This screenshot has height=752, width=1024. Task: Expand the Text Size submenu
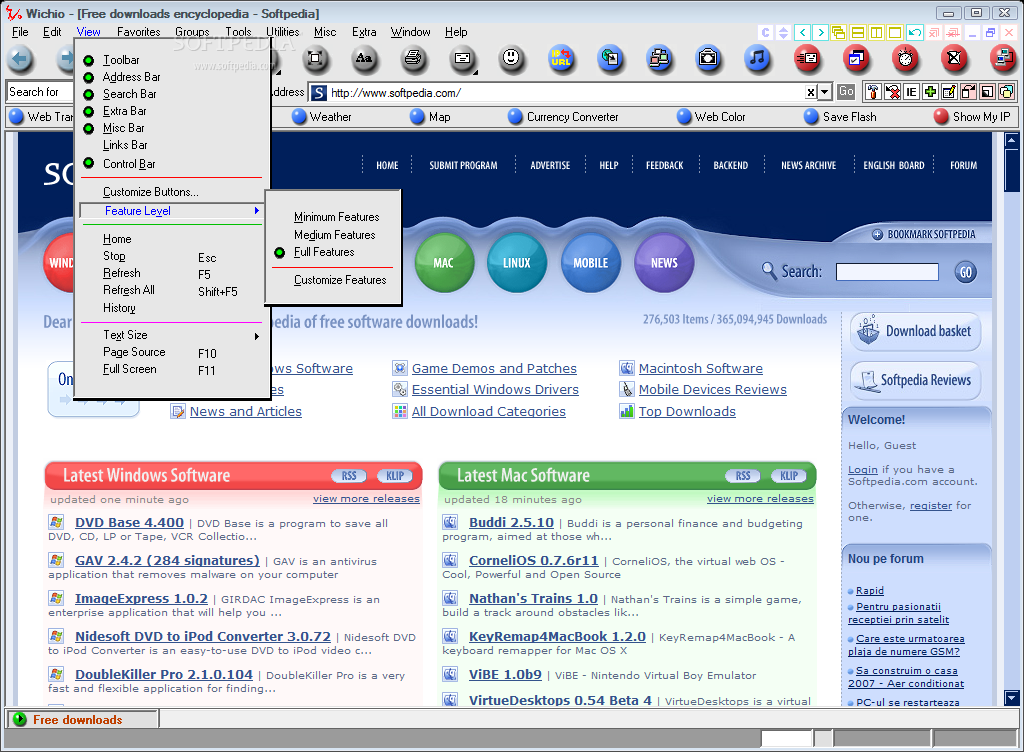click(x=172, y=335)
